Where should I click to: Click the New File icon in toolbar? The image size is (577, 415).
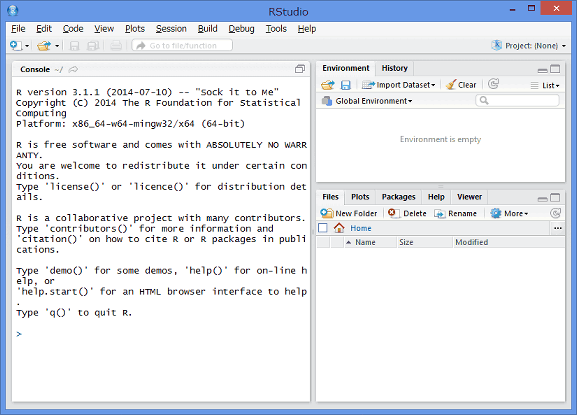[16, 46]
